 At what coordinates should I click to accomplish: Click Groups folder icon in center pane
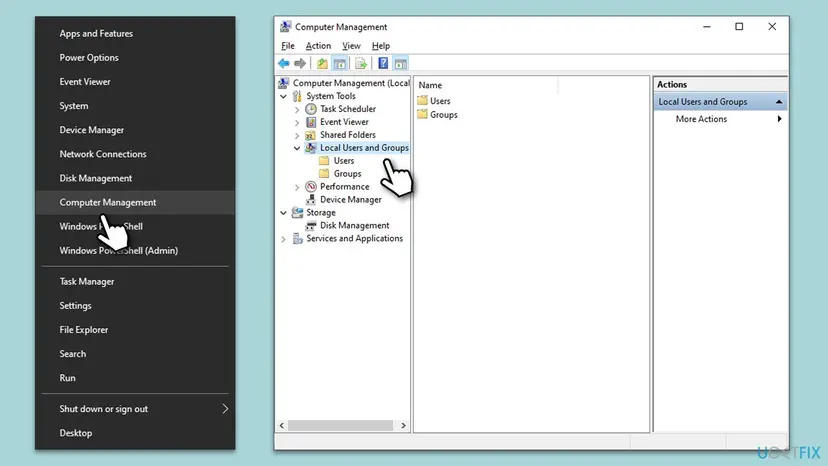tap(422, 114)
